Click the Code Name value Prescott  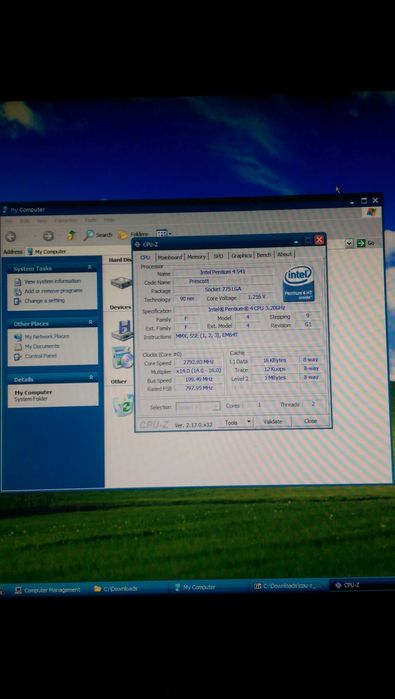click(x=198, y=282)
